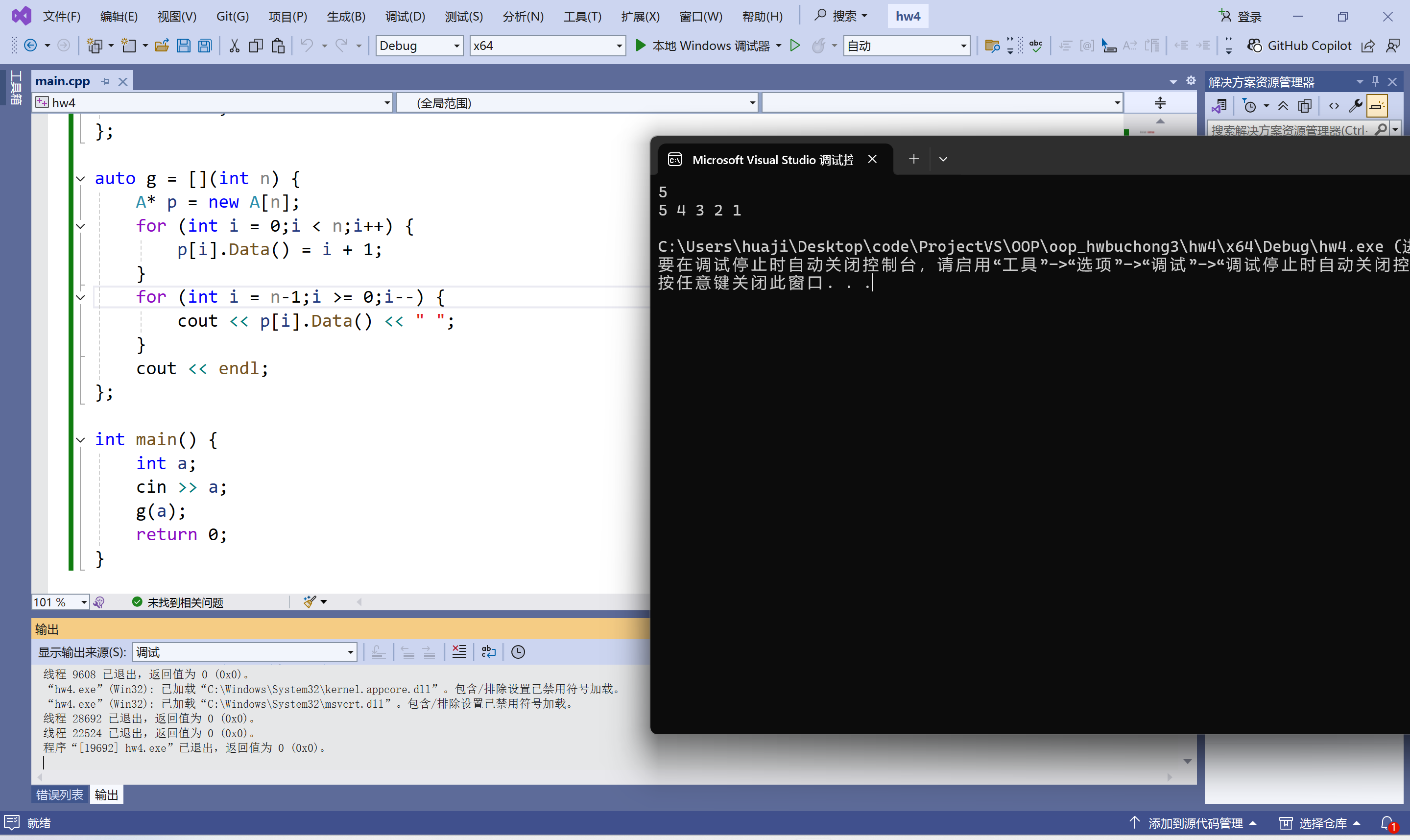Click 本地 Windows 调试器 run button
The image size is (1410, 840).
point(703,46)
